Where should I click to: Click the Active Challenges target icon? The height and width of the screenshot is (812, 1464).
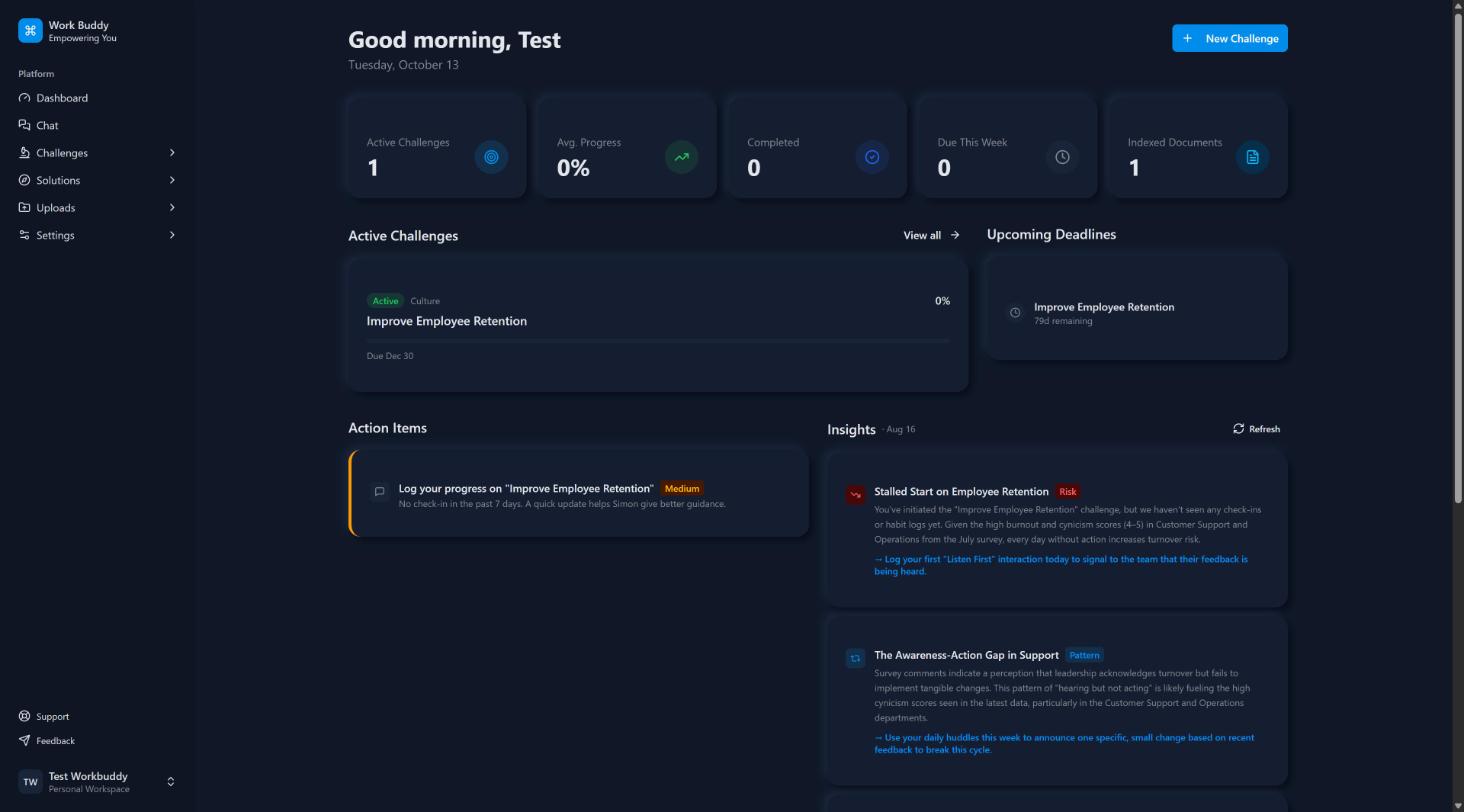point(491,157)
